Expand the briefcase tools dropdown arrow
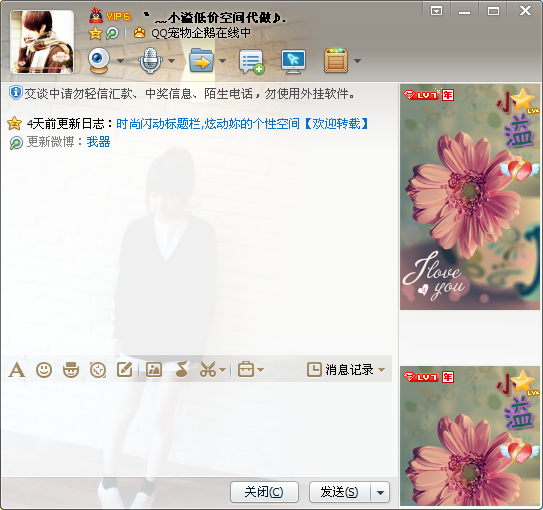Viewport: 543px width, 510px height. coord(261,370)
